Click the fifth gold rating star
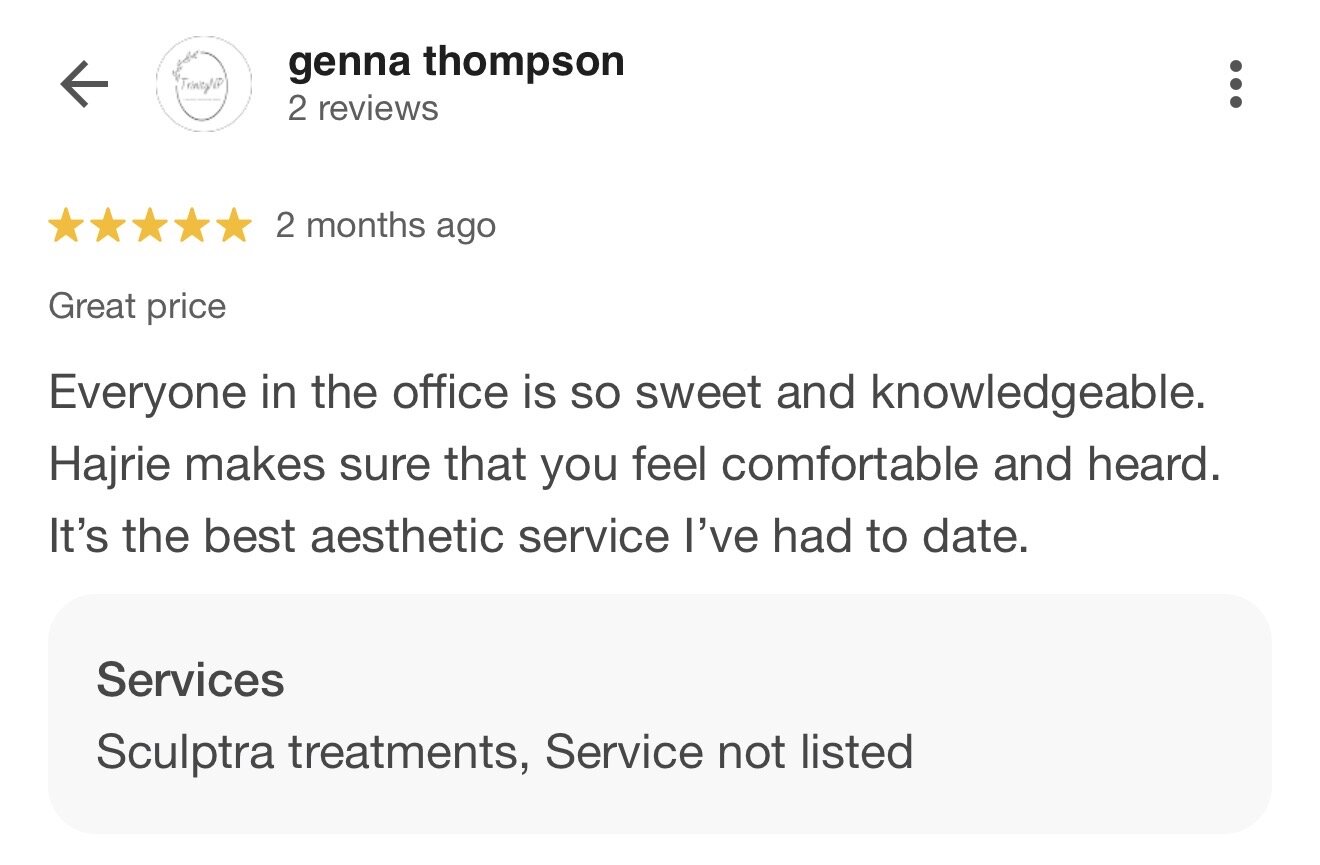1320x865 pixels. [234, 226]
